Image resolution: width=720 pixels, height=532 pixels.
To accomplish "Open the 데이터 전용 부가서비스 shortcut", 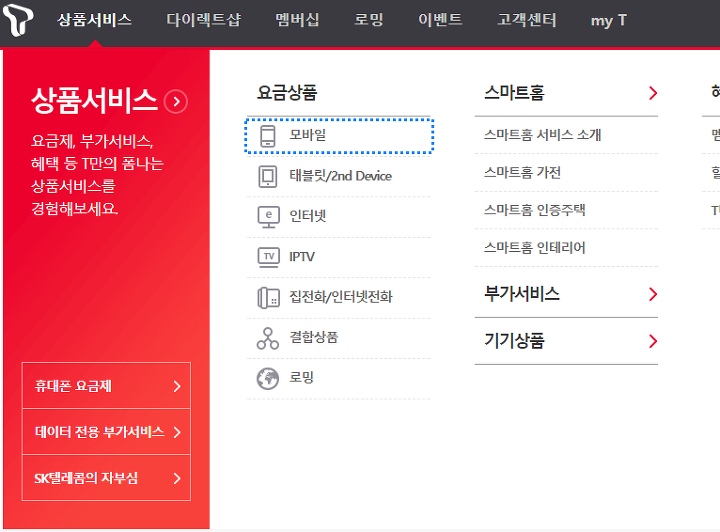I will pyautogui.click(x=106, y=432).
